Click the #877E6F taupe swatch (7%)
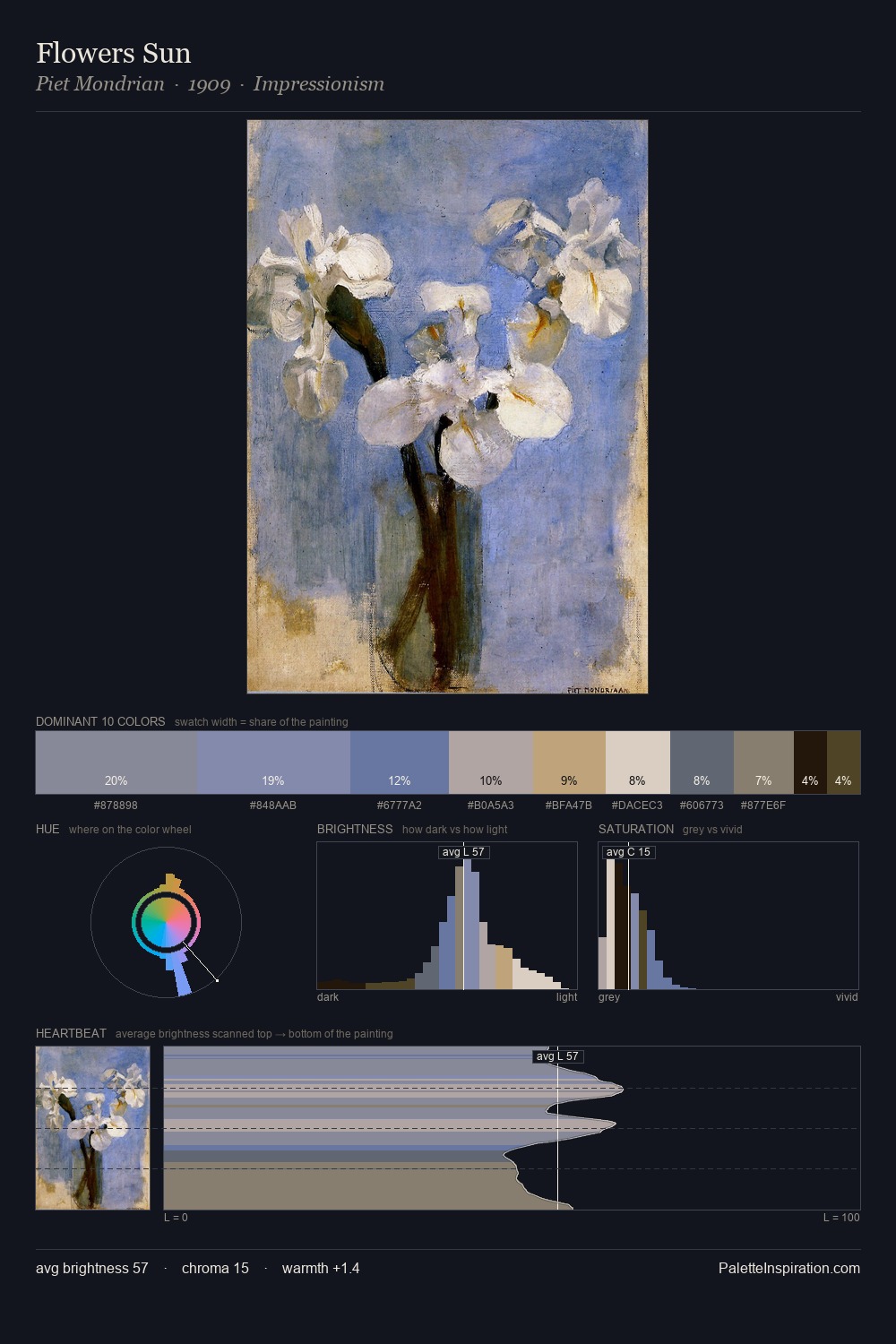 (x=763, y=762)
